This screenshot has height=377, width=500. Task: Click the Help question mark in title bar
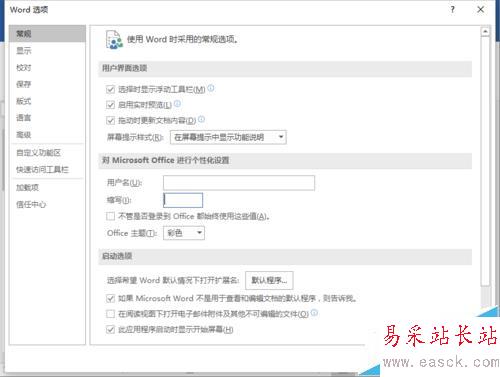point(452,10)
